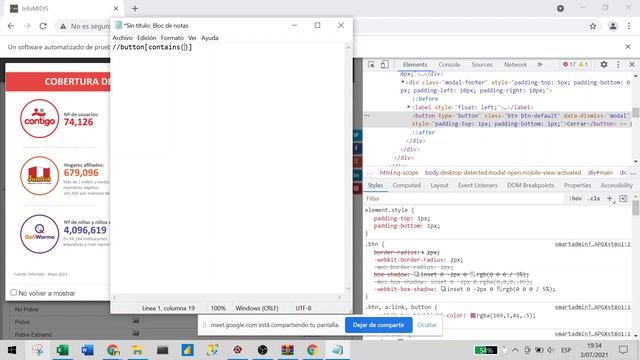The height and width of the screenshot is (360, 640).
Task: Click the volume icon in the system tray
Action: [551, 350]
